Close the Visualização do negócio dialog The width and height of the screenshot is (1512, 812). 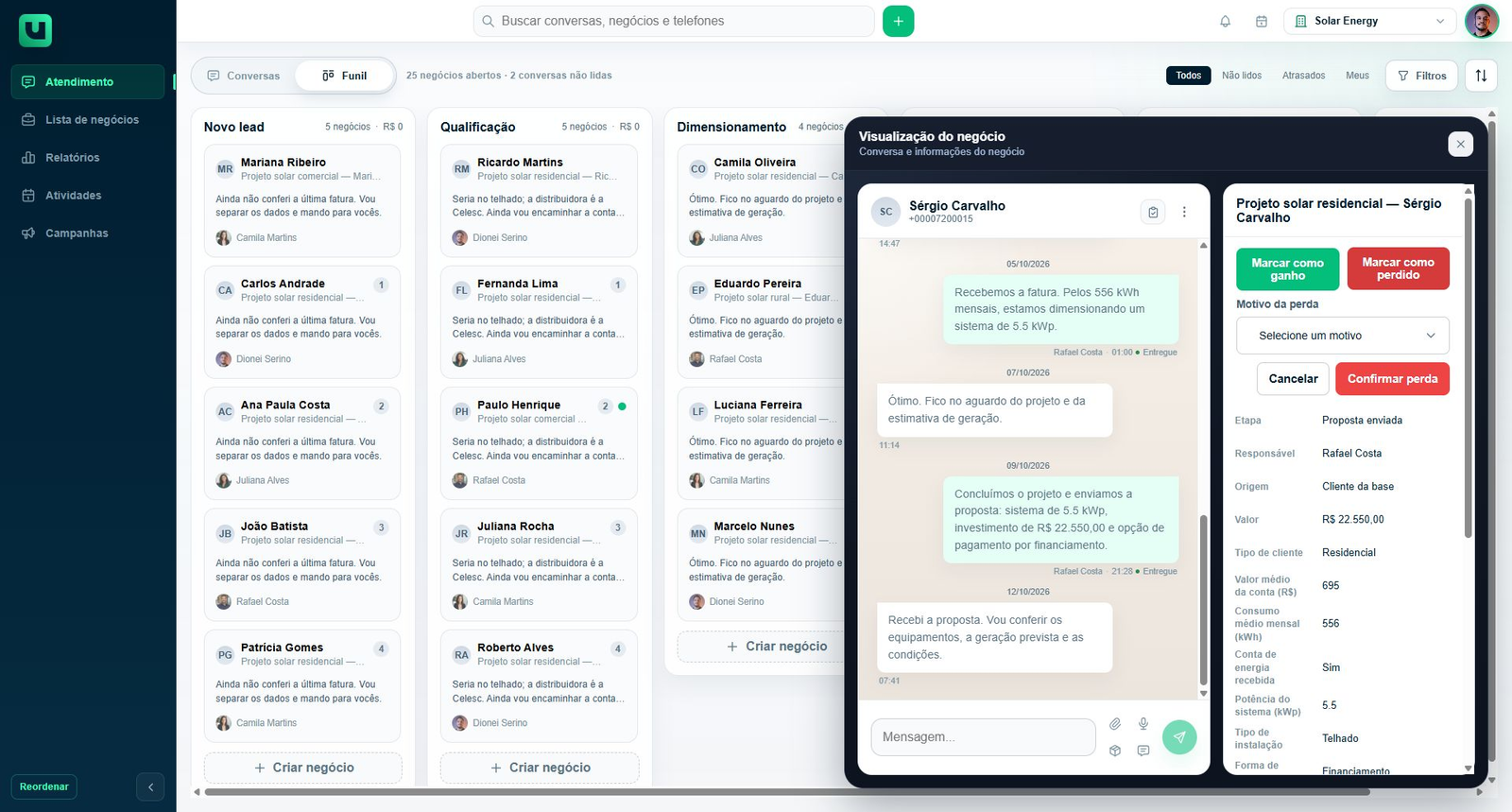1460,144
